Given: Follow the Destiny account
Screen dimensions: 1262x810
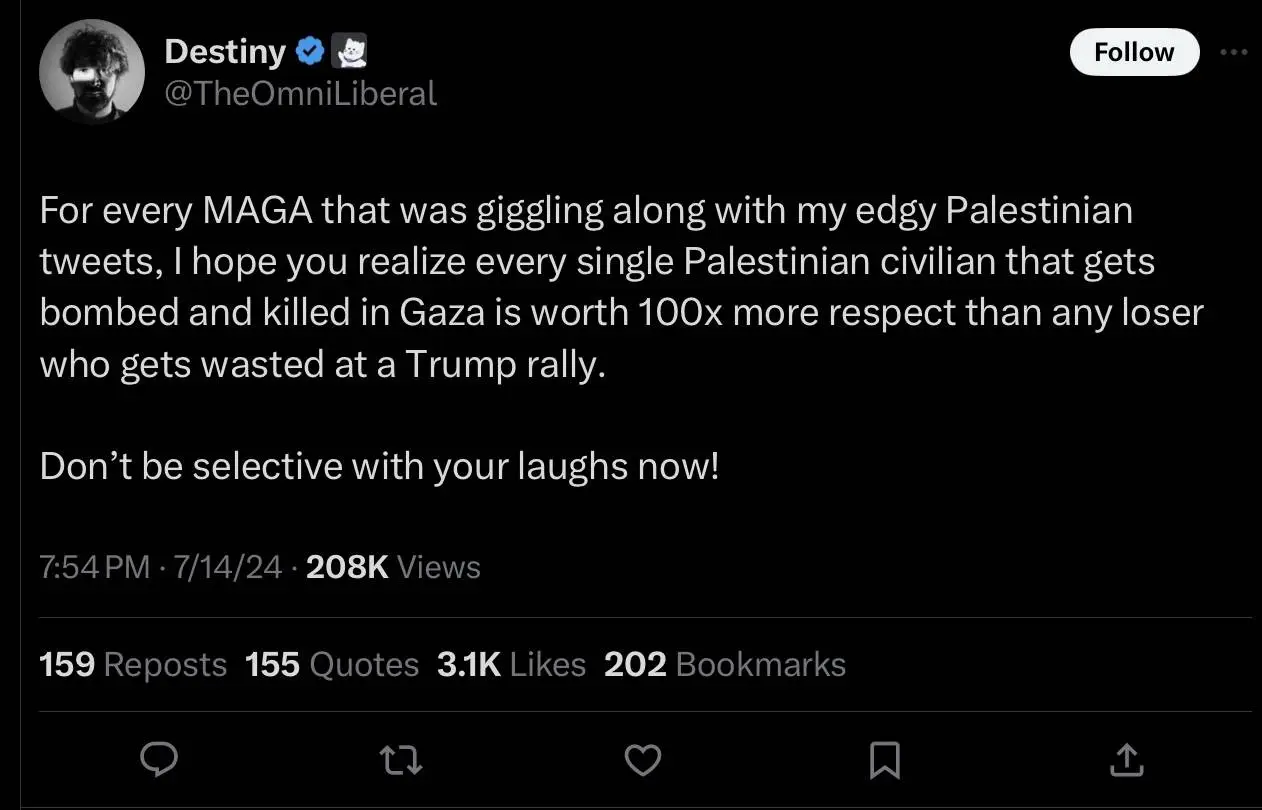Looking at the screenshot, I should click(1134, 52).
